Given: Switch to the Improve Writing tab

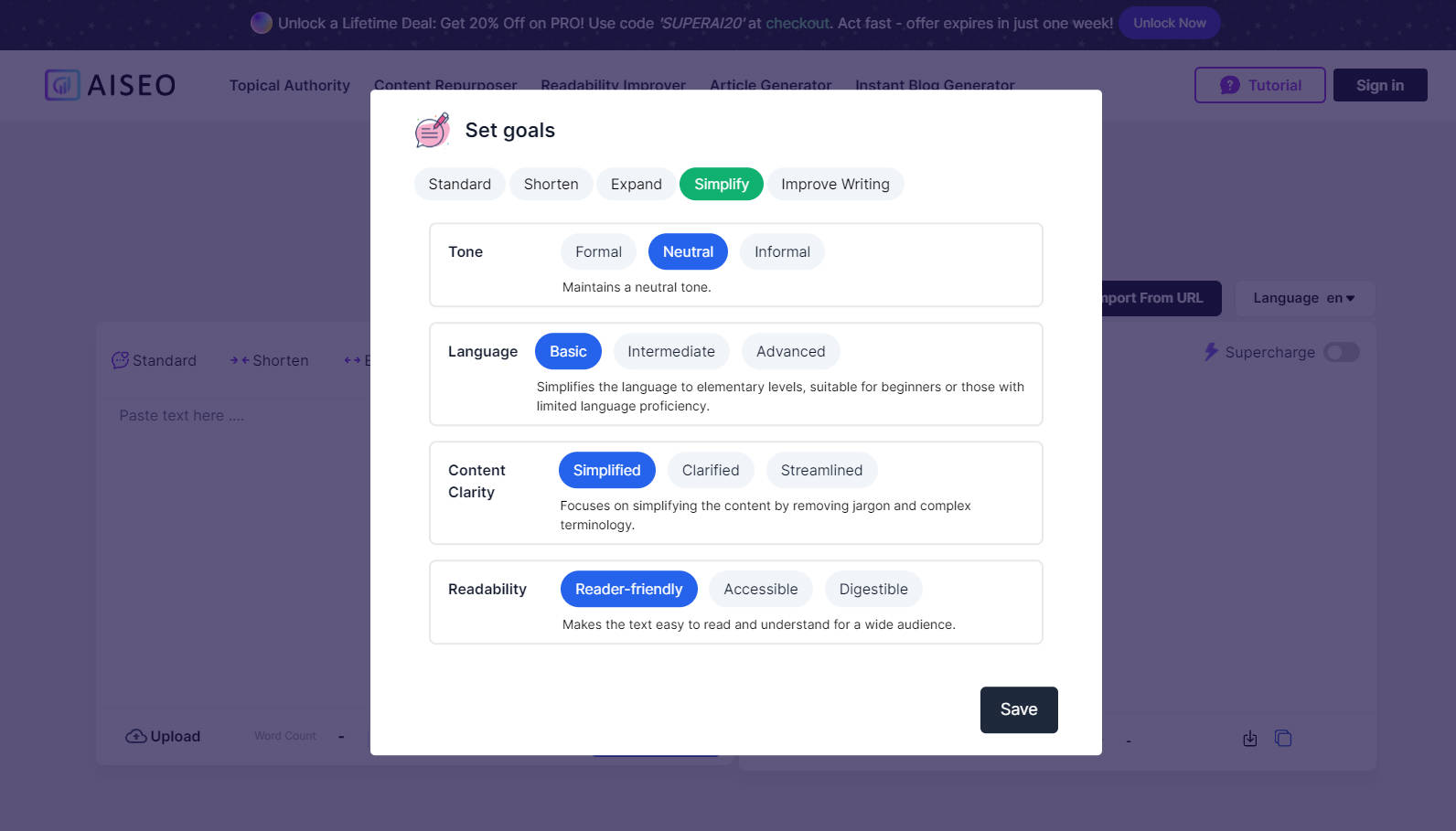Looking at the screenshot, I should click(835, 184).
